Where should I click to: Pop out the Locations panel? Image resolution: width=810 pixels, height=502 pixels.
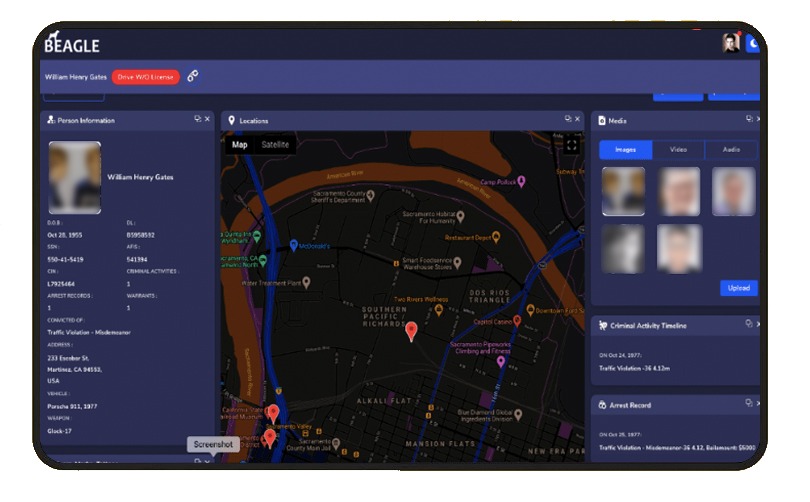(x=568, y=119)
